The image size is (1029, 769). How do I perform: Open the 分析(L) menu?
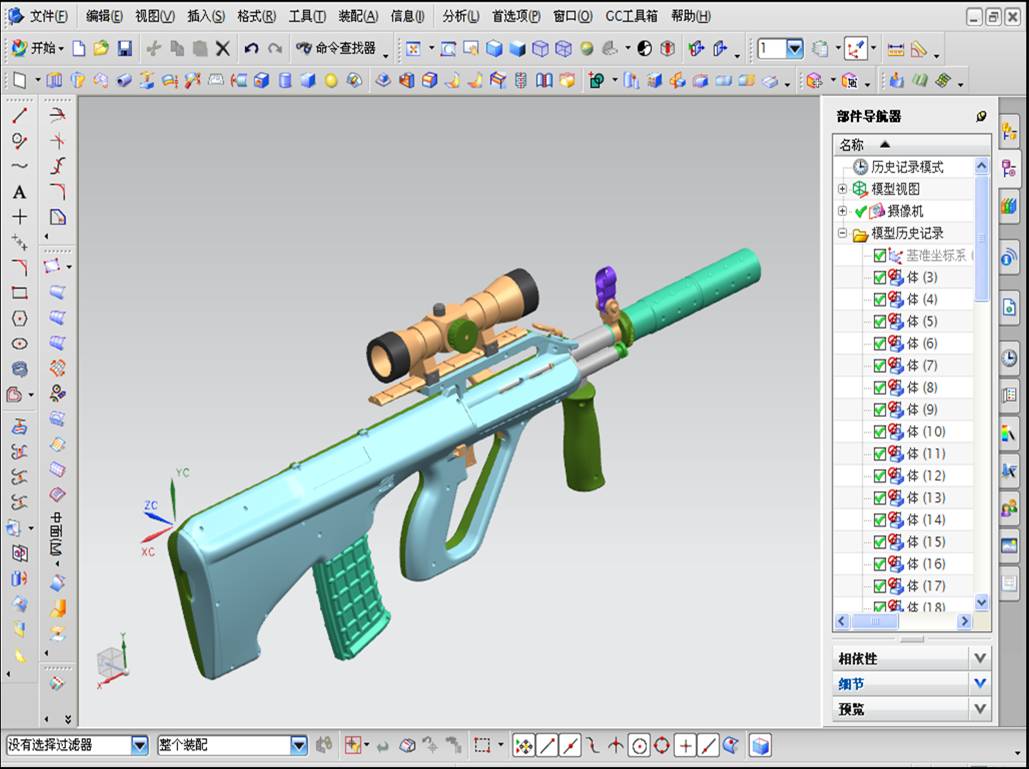tap(461, 16)
